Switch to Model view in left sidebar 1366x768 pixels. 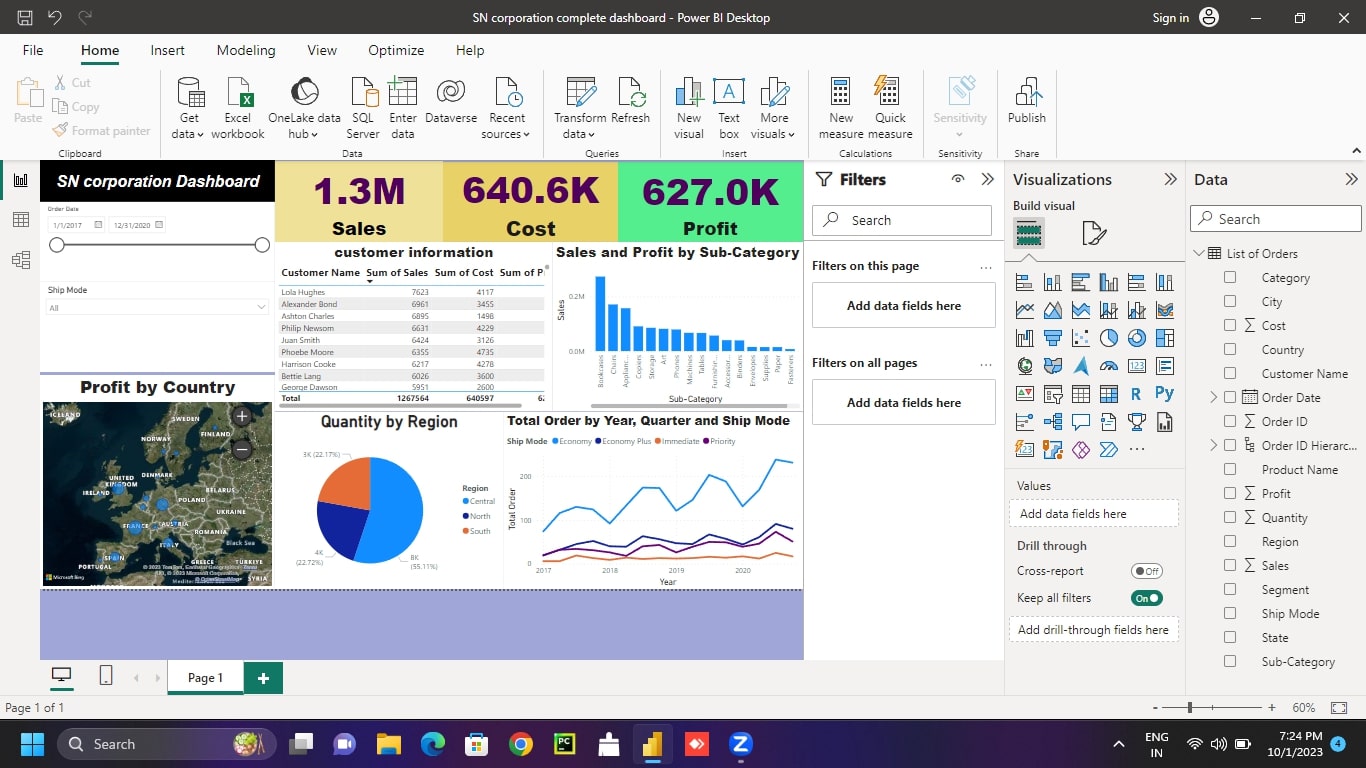21,260
